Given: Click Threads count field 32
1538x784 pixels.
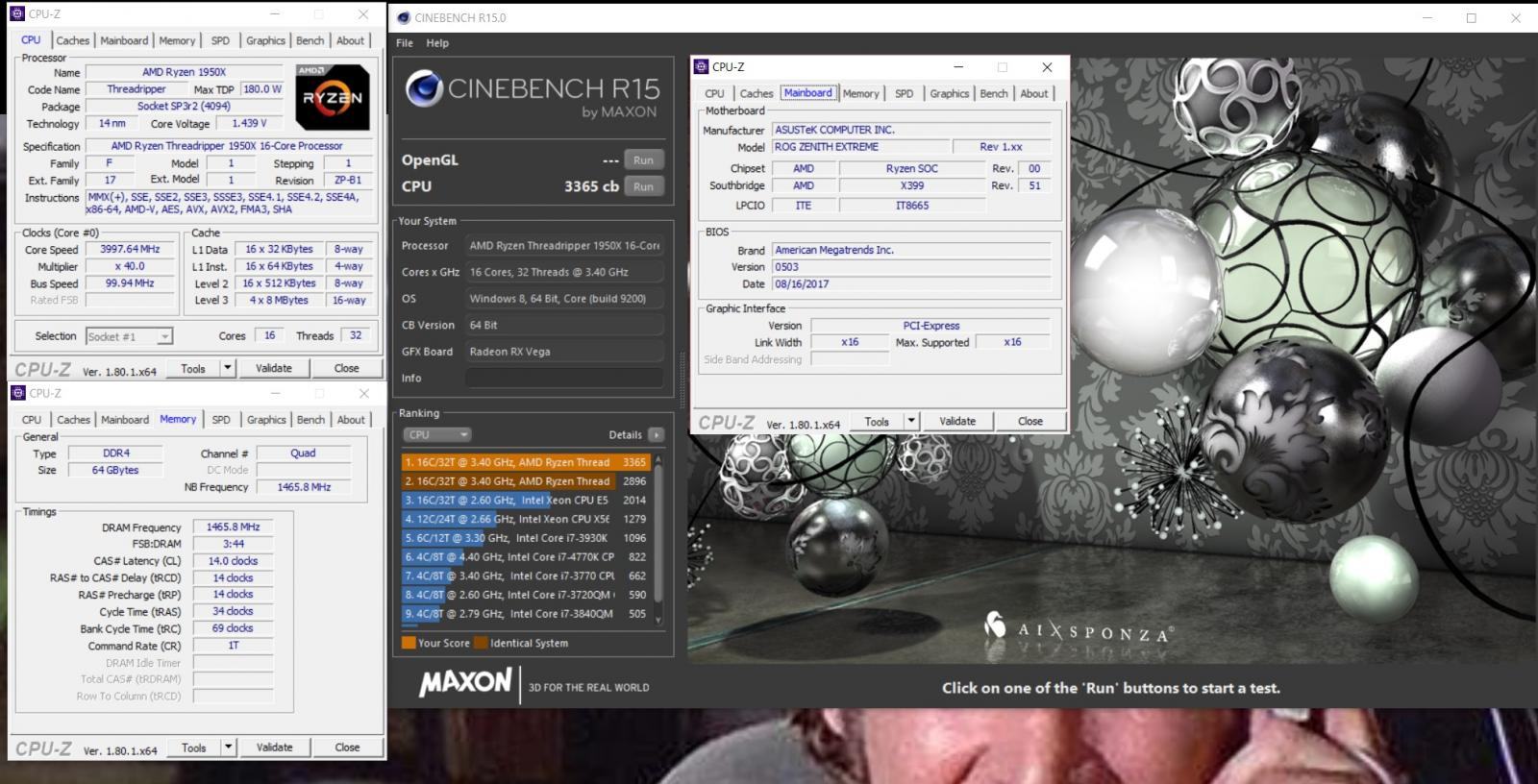Looking at the screenshot, I should [356, 335].
